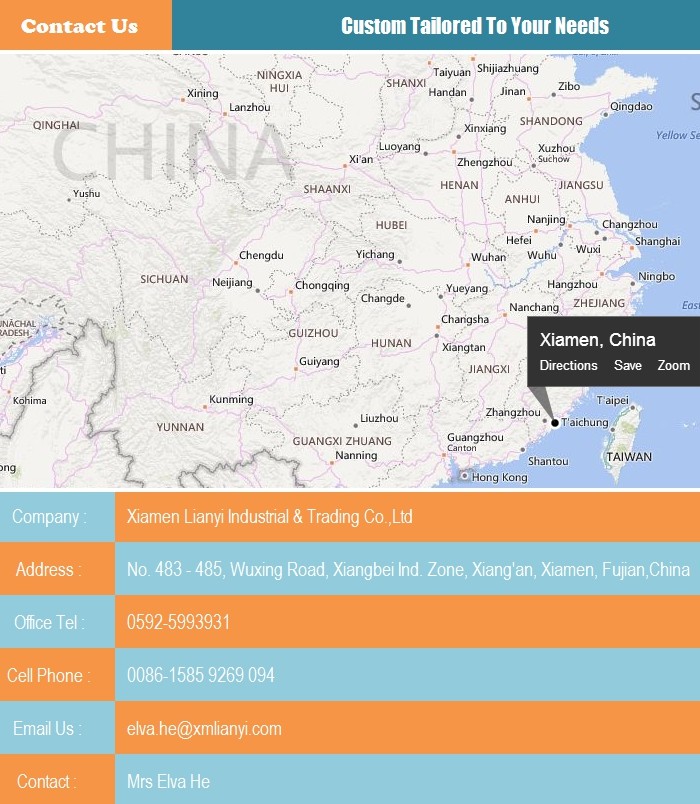Click the Chengdu label on the map
Image resolution: width=700 pixels, height=804 pixels.
point(261,255)
